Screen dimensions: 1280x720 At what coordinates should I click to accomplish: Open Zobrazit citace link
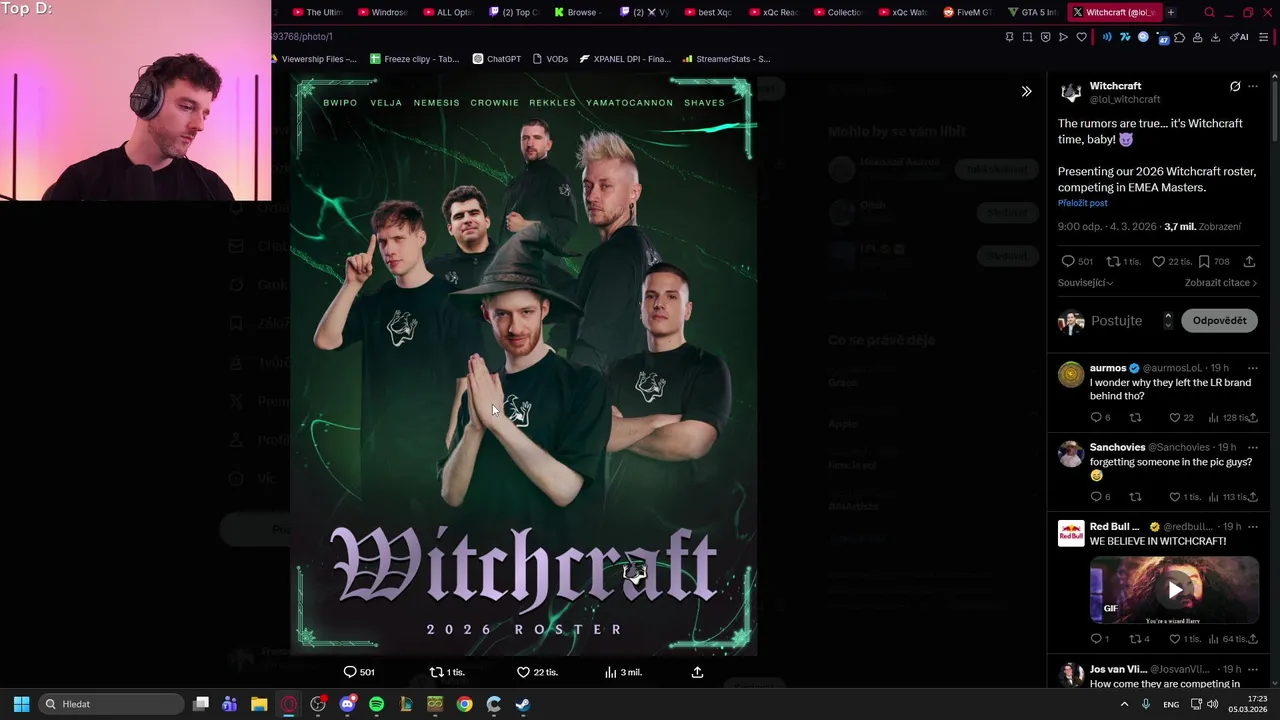pos(1221,283)
